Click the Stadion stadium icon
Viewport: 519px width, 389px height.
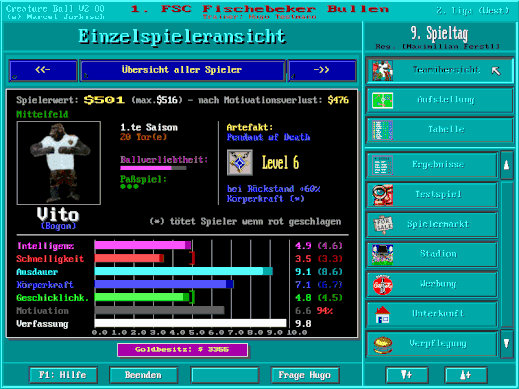click(x=382, y=255)
